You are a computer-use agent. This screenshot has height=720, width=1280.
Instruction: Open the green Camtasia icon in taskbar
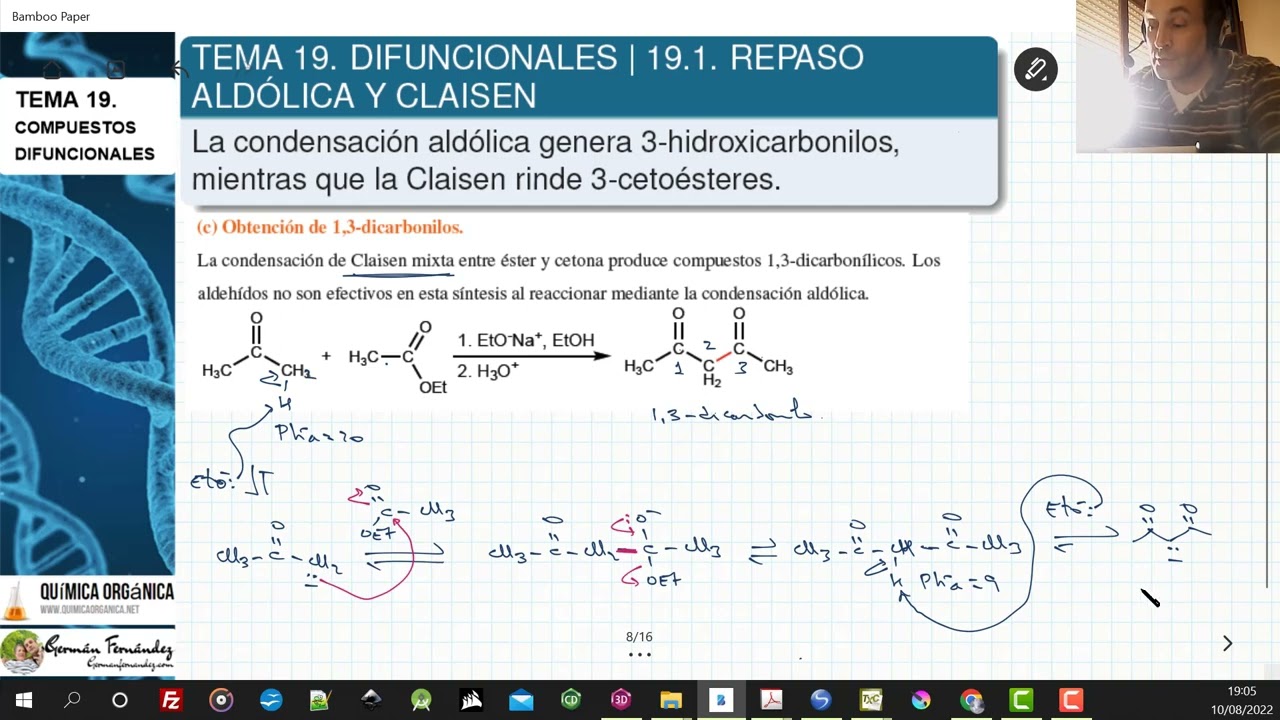pyautogui.click(x=1021, y=700)
